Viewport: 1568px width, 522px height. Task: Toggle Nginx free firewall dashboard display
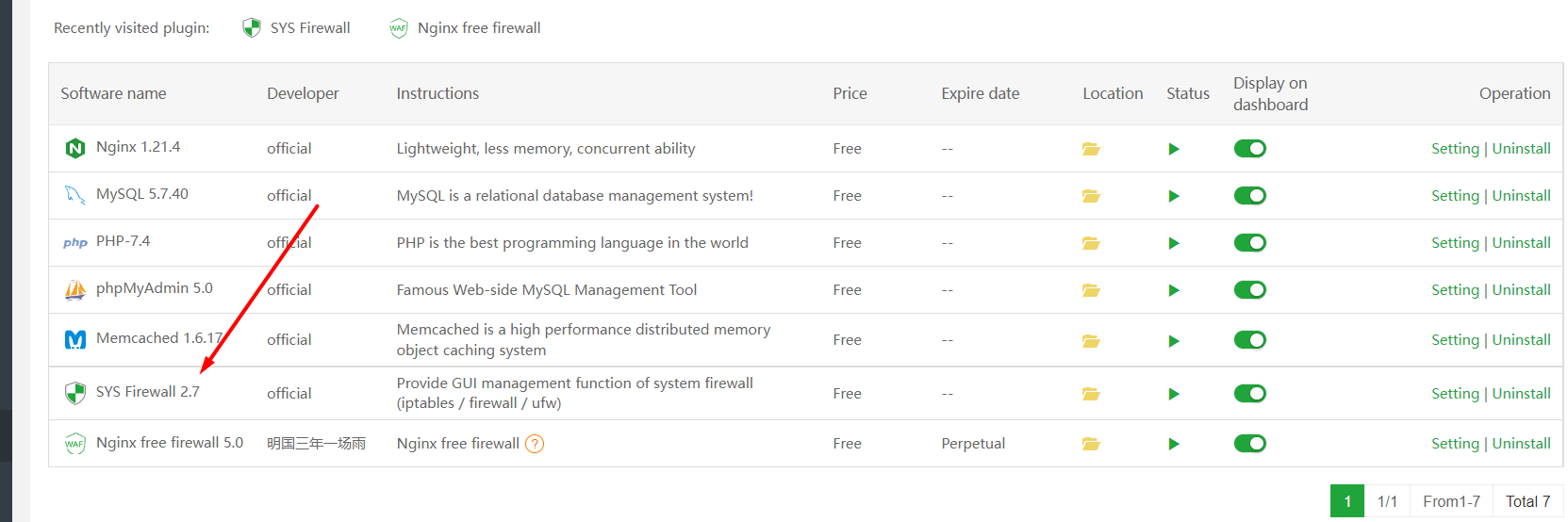click(x=1249, y=444)
